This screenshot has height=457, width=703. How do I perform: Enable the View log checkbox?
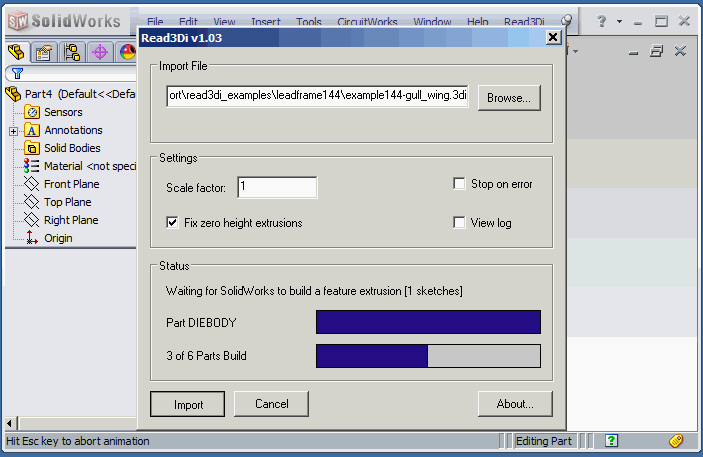click(x=459, y=222)
